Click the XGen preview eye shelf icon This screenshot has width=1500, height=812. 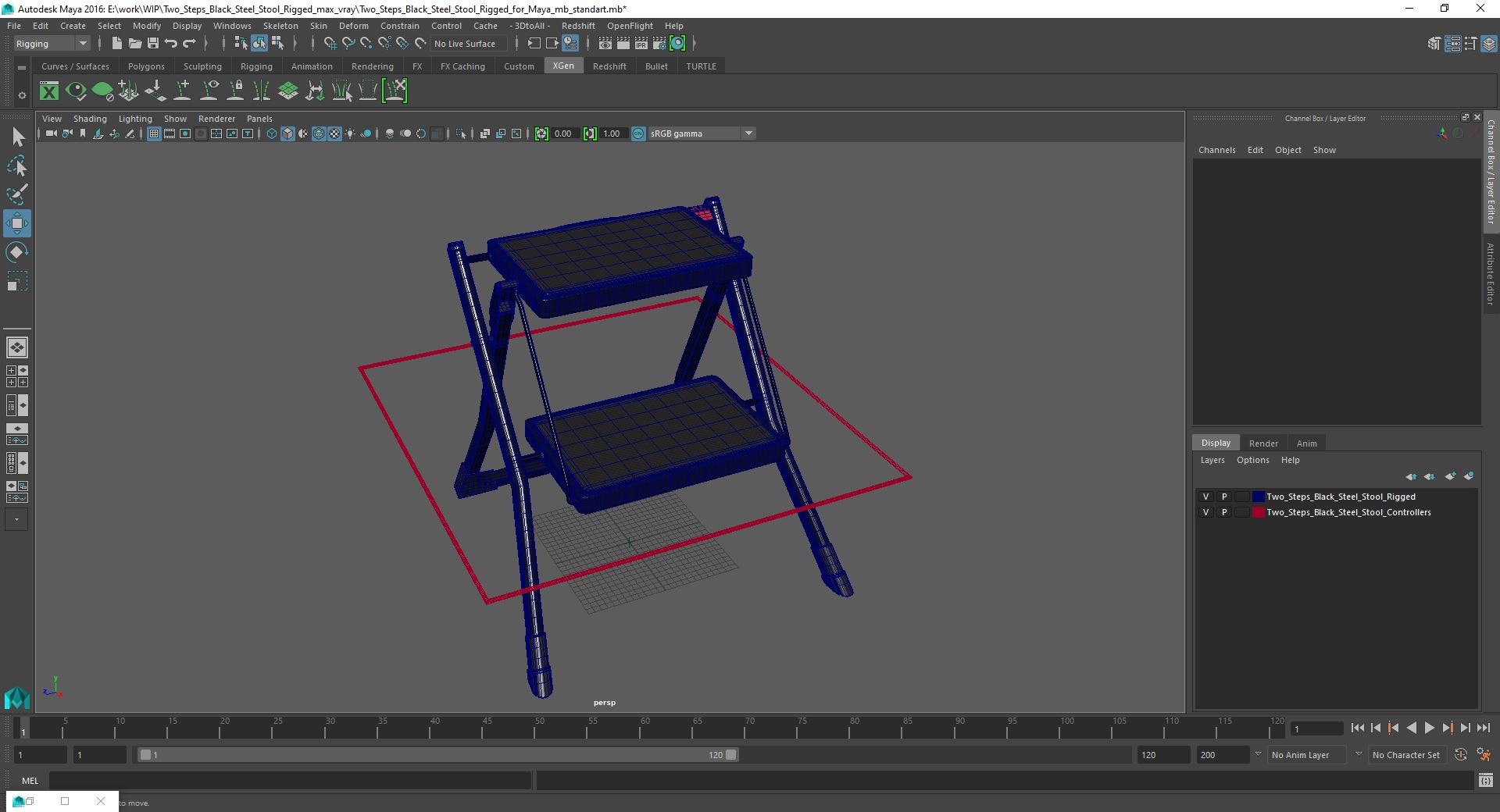tap(76, 91)
